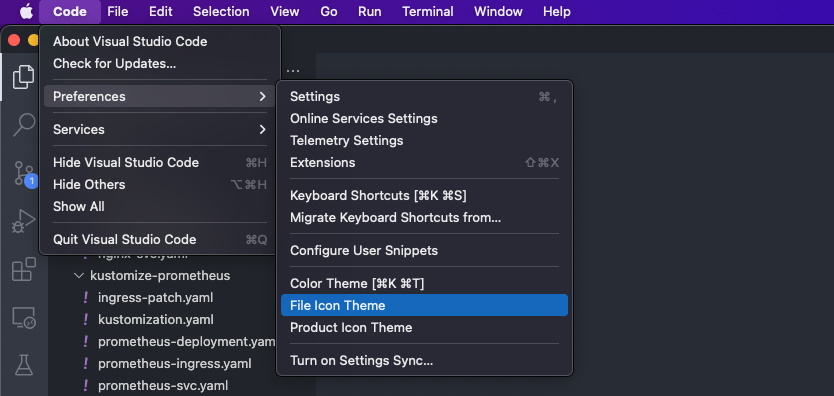The image size is (834, 396).
Task: Expand the Services submenu arrow
Action: (262, 129)
